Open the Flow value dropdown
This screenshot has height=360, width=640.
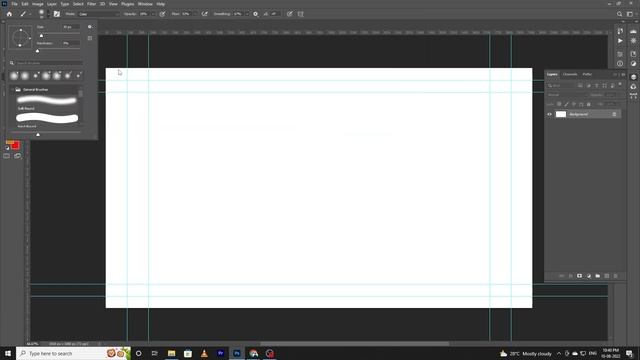click(x=195, y=14)
